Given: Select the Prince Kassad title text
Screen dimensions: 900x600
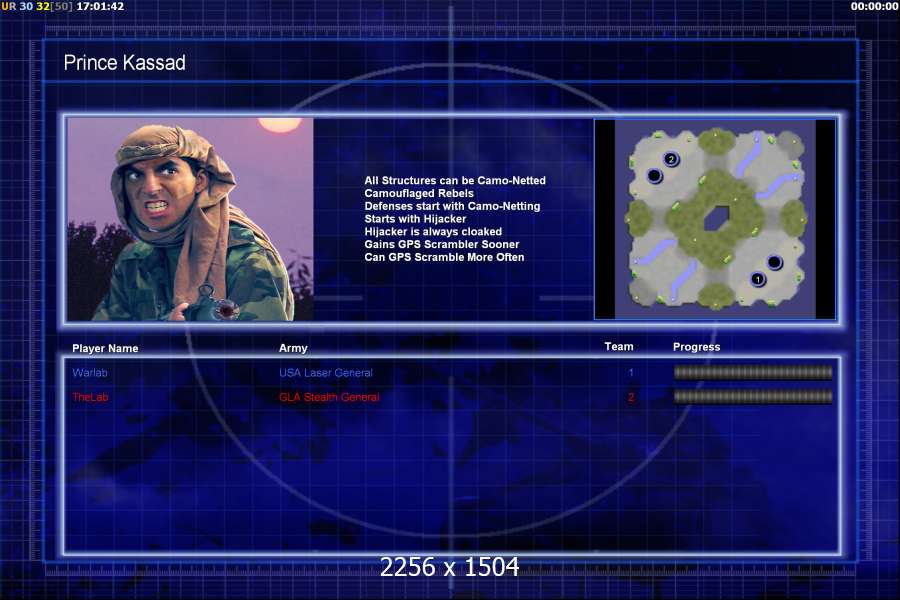Looking at the screenshot, I should (x=124, y=63).
